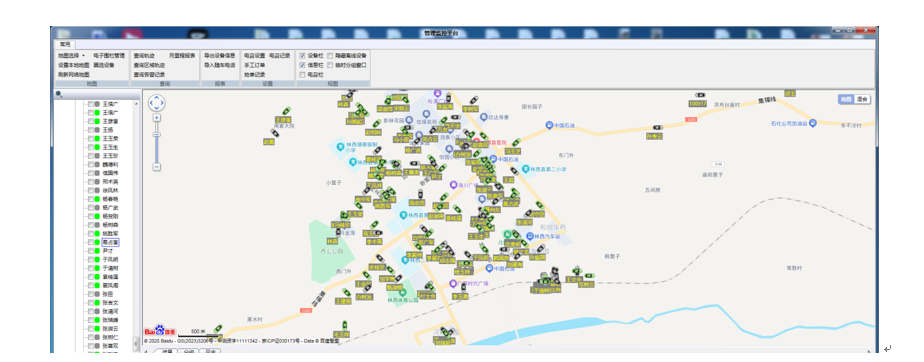The width and height of the screenshot is (924, 362).
Task: Click 设置本地地图
Action: 73,65
